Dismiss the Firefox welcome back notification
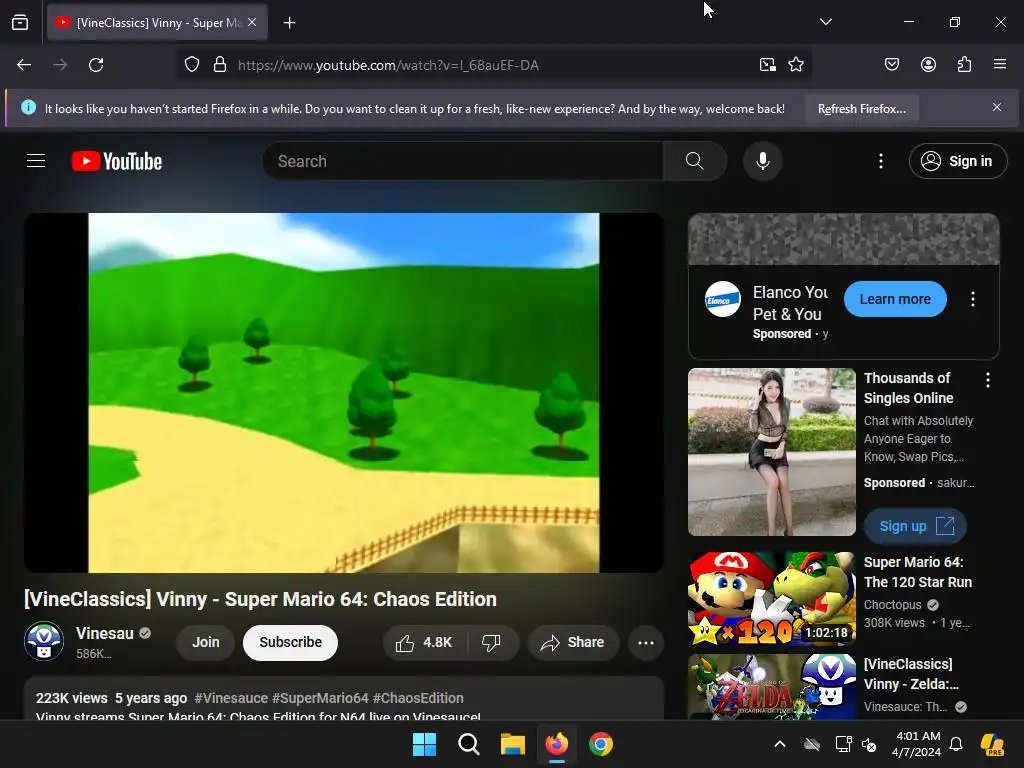This screenshot has height=768, width=1024. (997, 107)
